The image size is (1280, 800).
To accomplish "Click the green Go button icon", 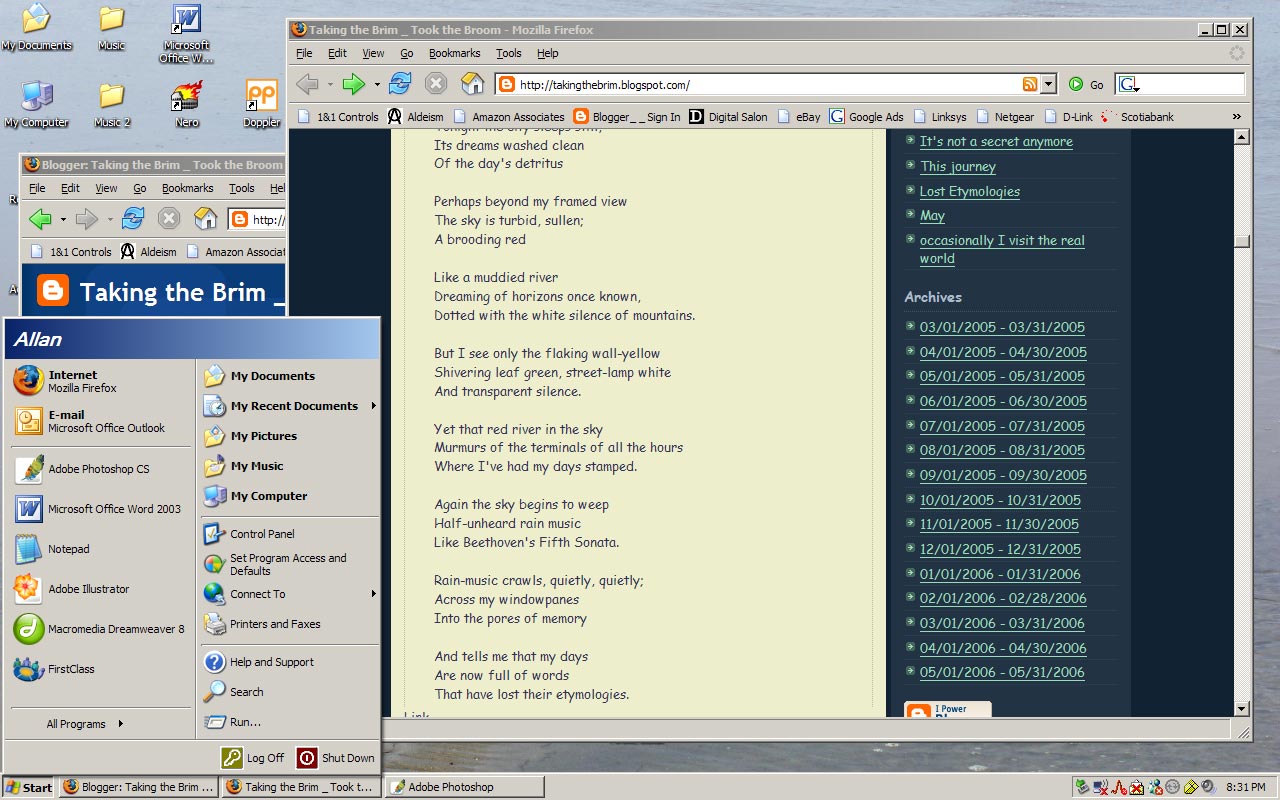I will (1076, 85).
